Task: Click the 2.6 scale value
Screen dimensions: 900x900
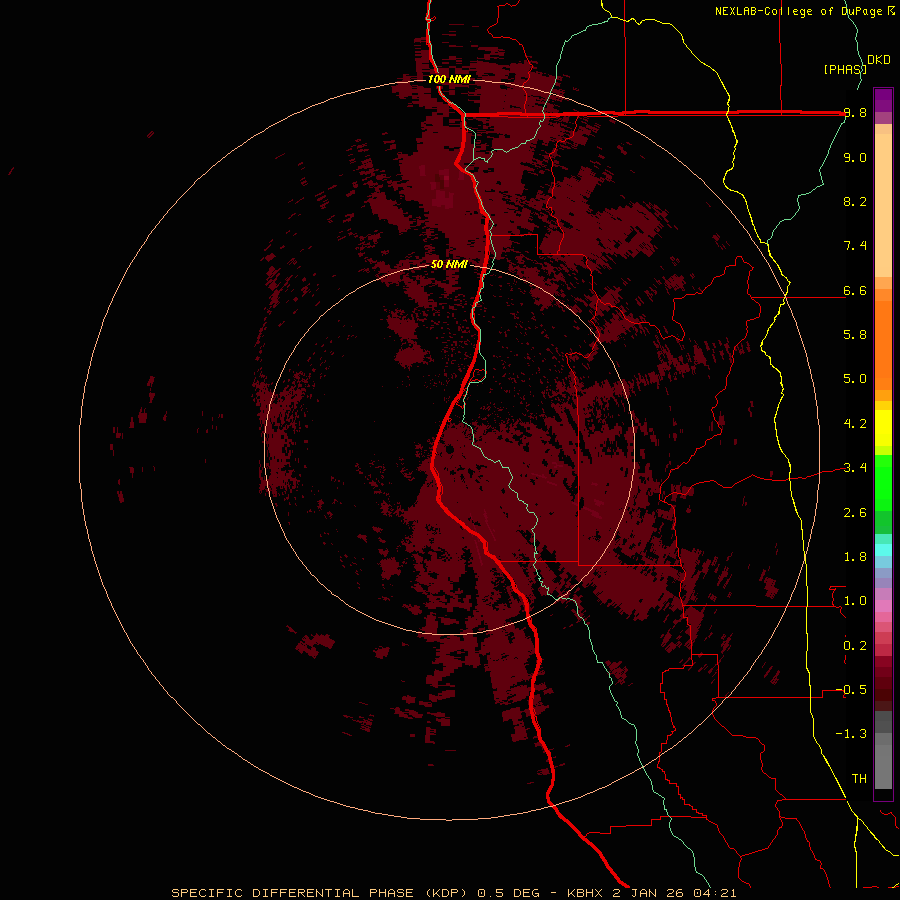Action: [855, 513]
